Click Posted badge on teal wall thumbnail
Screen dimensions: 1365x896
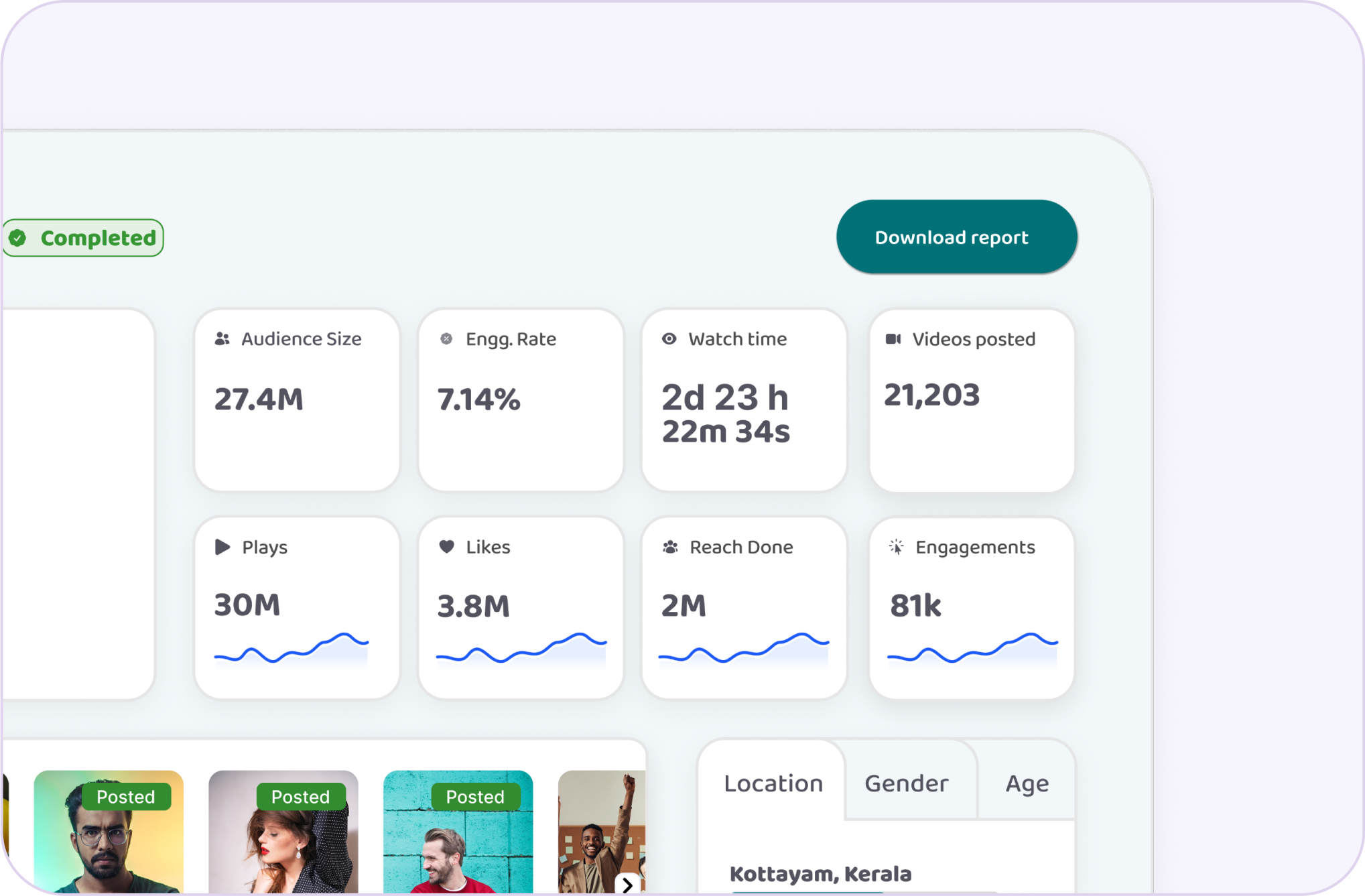[x=476, y=797]
